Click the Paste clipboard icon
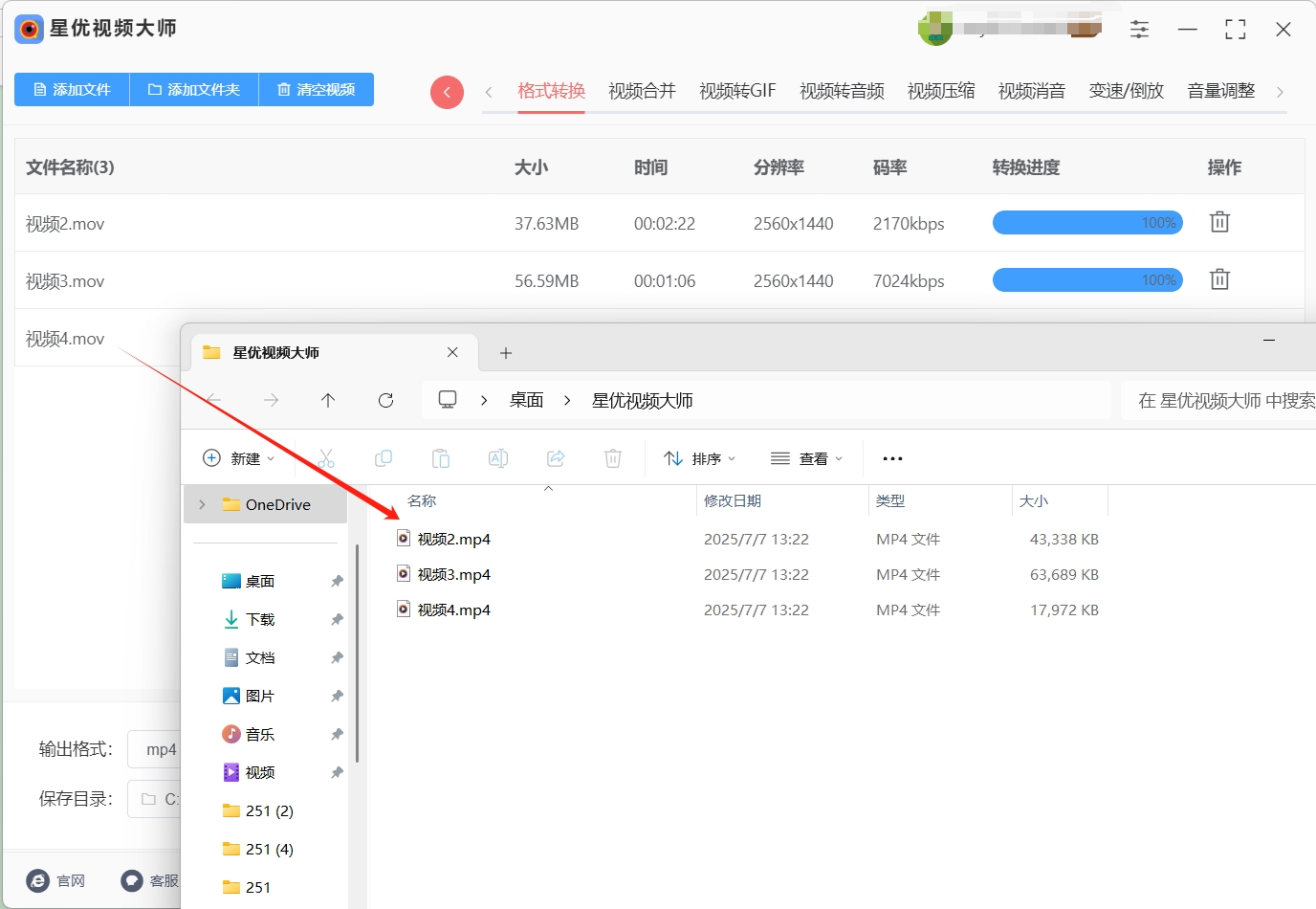The image size is (1316, 909). tap(441, 458)
